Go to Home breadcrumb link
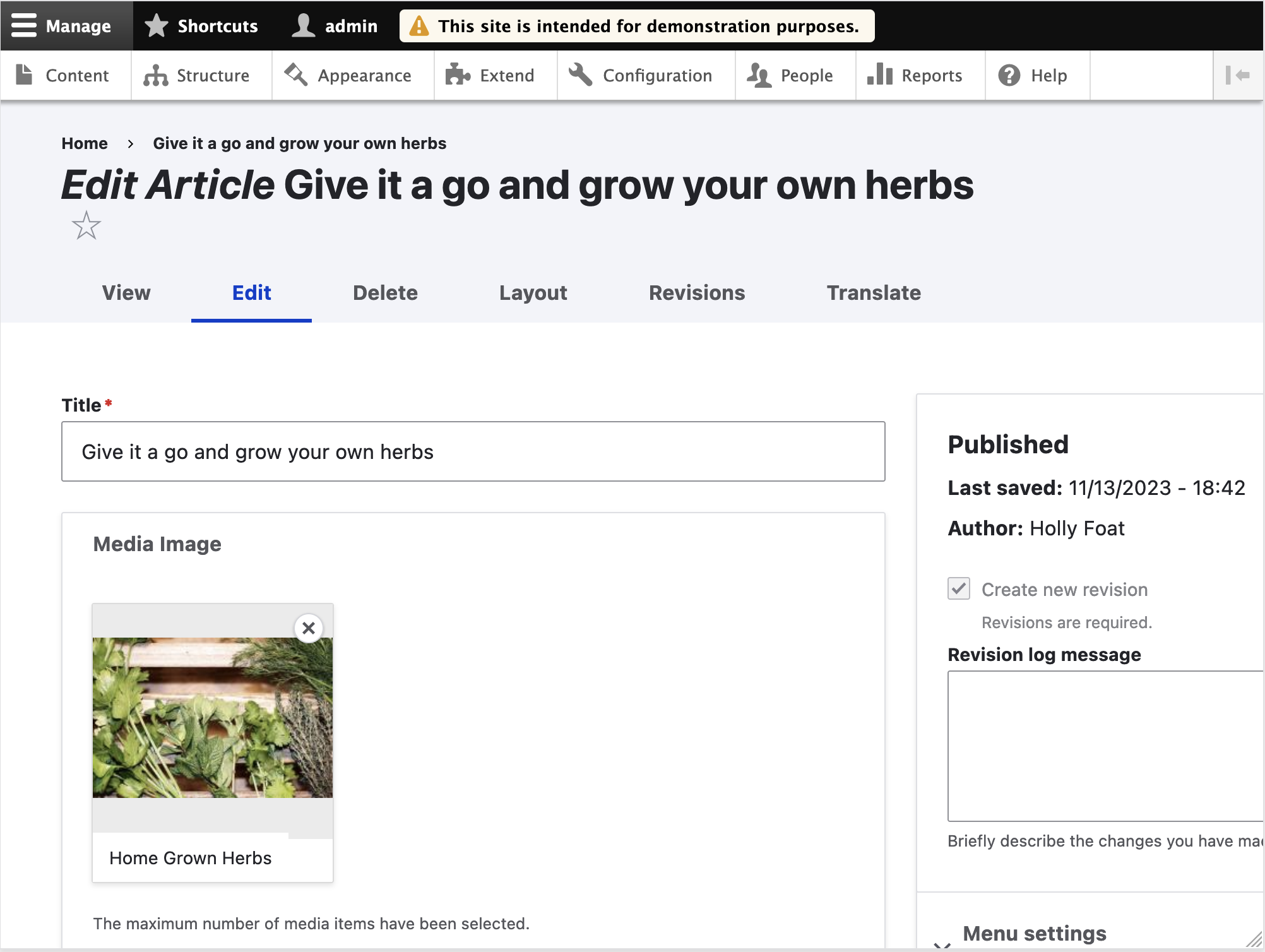The height and width of the screenshot is (952, 1265). 85,143
